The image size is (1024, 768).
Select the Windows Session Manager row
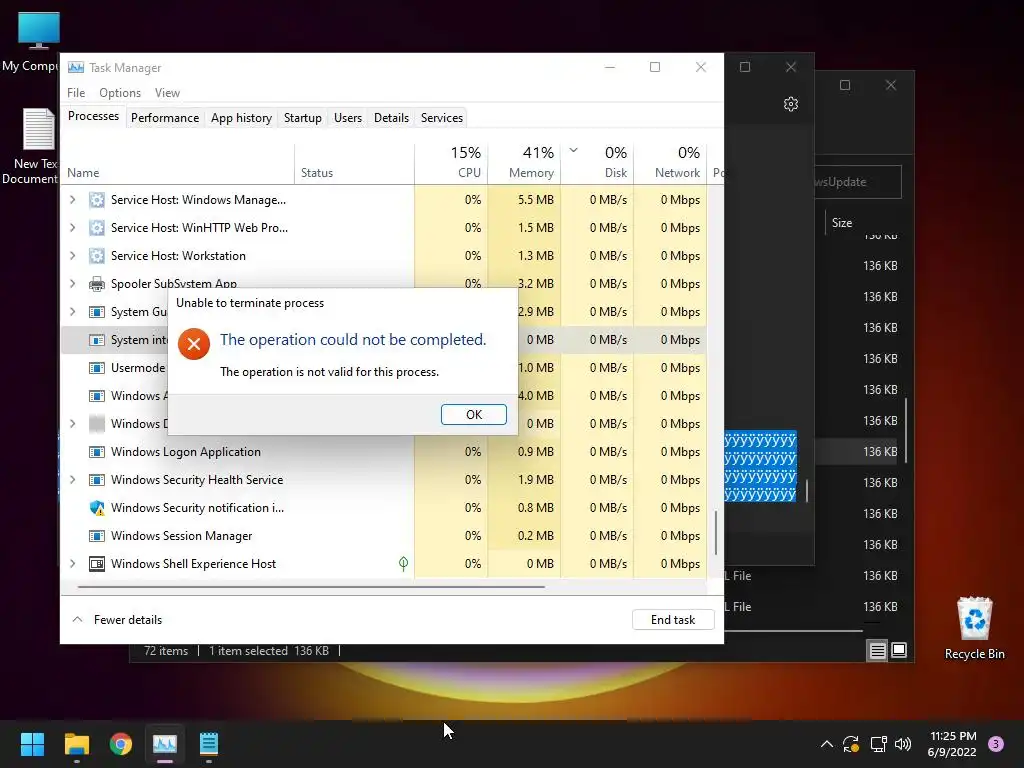coord(384,536)
